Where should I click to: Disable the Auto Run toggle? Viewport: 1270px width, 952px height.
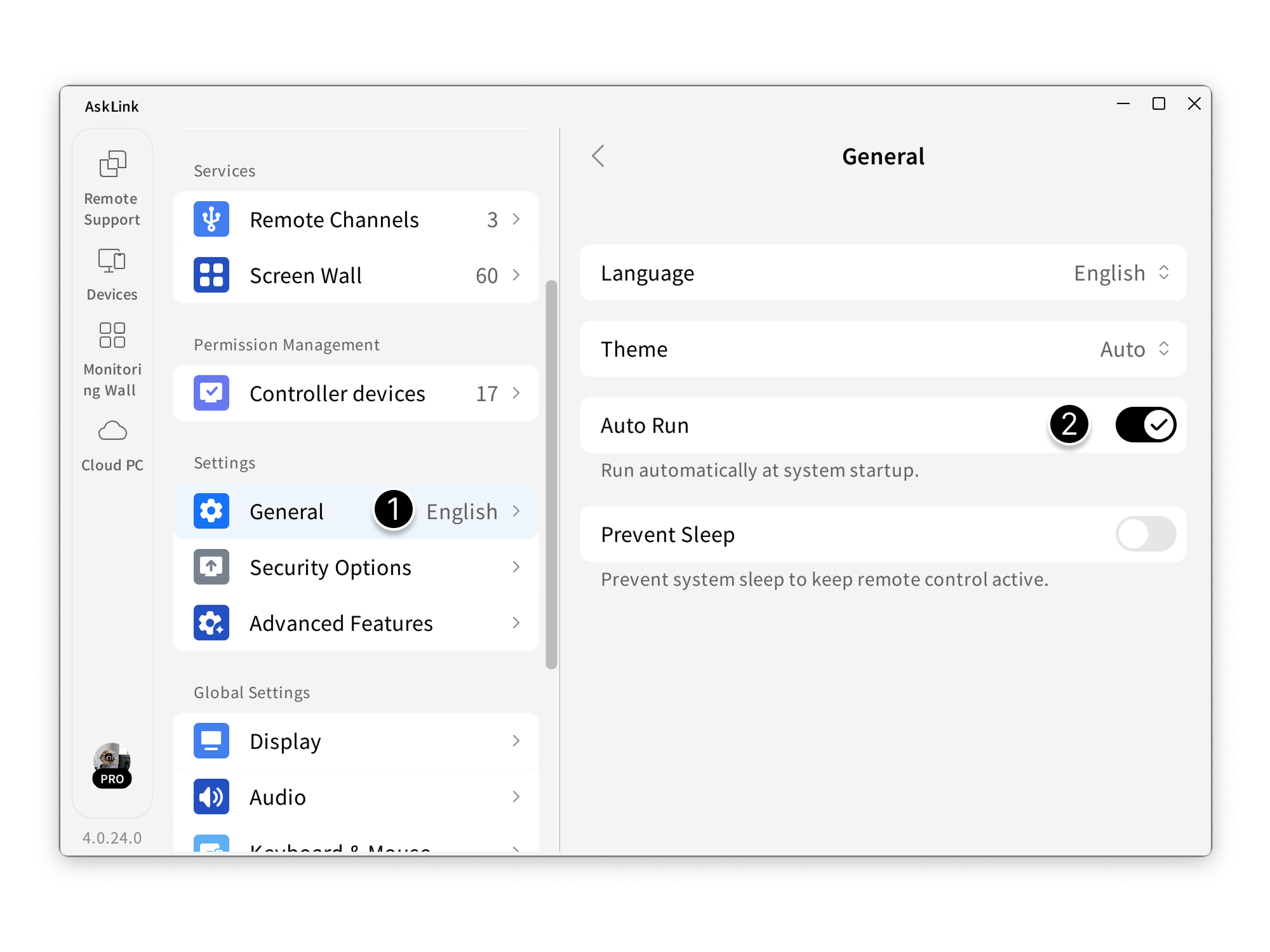coord(1146,425)
